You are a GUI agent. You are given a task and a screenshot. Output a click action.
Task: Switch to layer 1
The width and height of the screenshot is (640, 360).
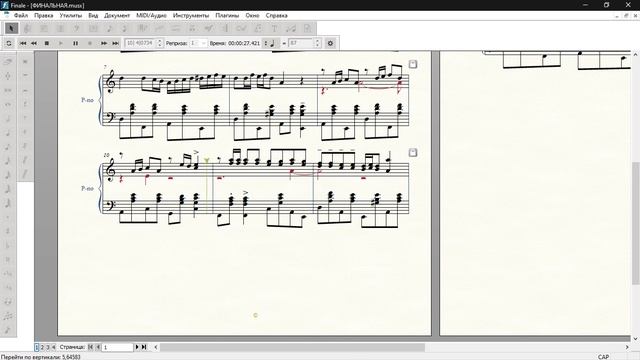(x=37, y=347)
